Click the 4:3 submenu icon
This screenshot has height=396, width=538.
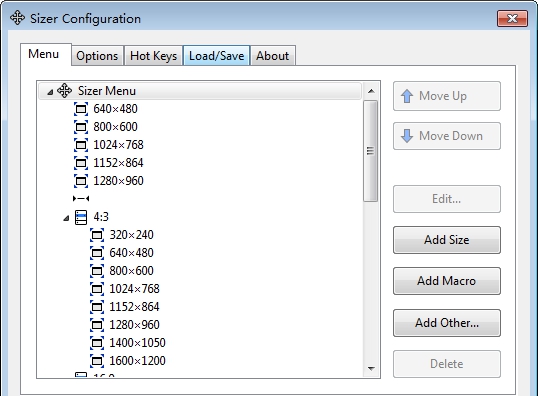tap(81, 217)
